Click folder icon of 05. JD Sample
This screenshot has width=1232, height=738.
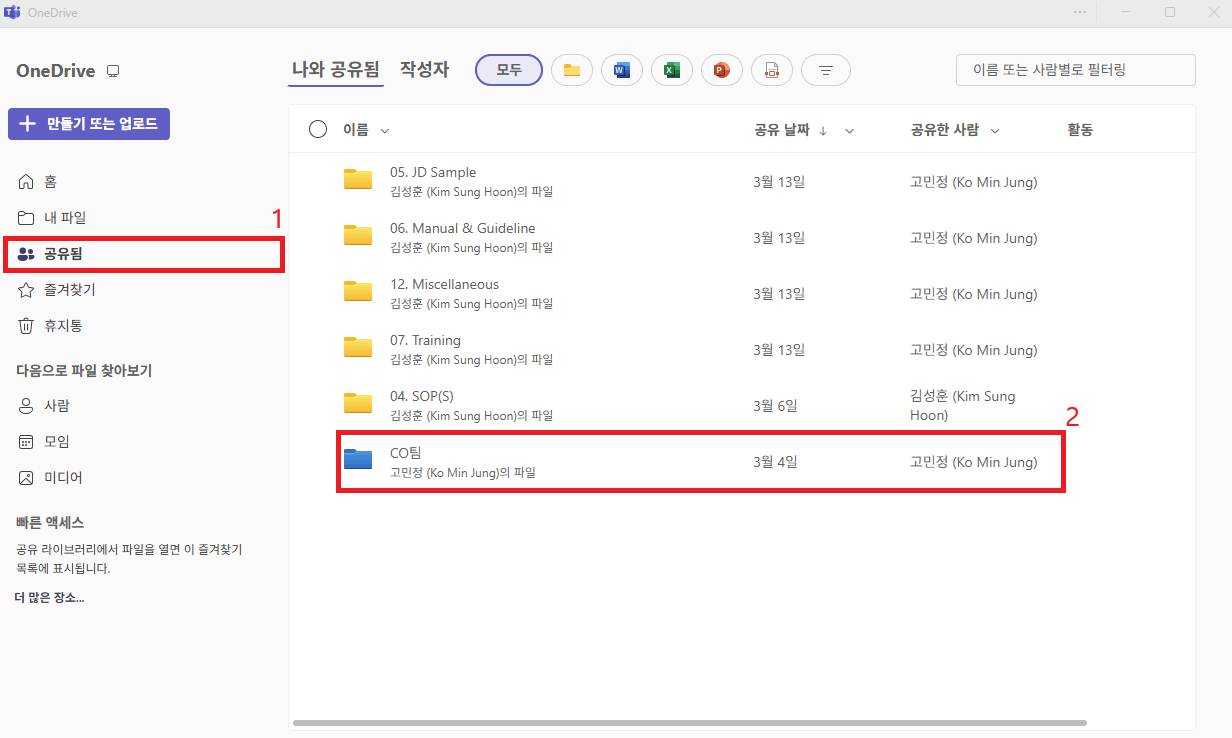[x=358, y=180]
